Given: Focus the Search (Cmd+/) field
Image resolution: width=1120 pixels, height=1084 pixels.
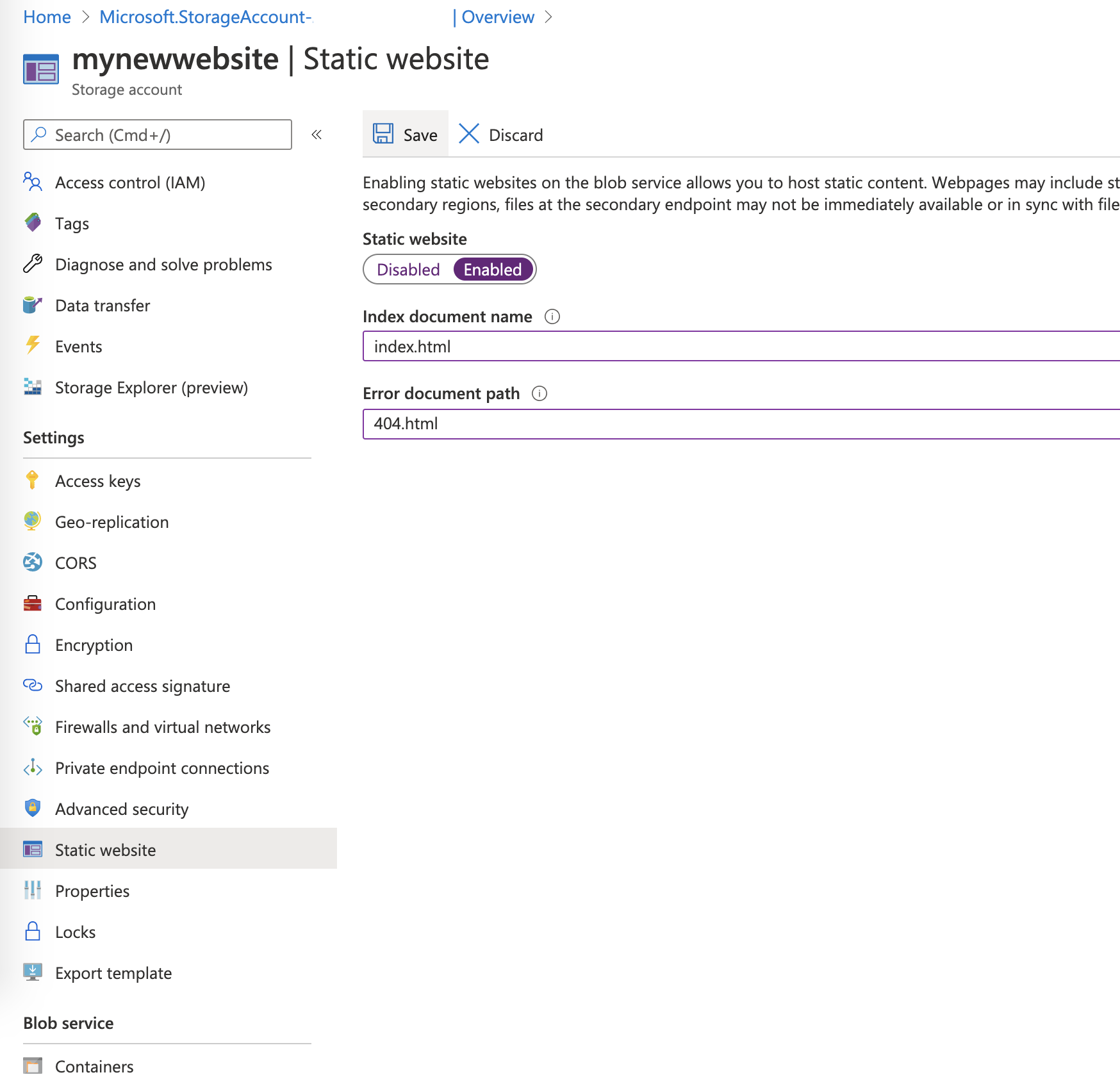Looking at the screenshot, I should coord(158,135).
